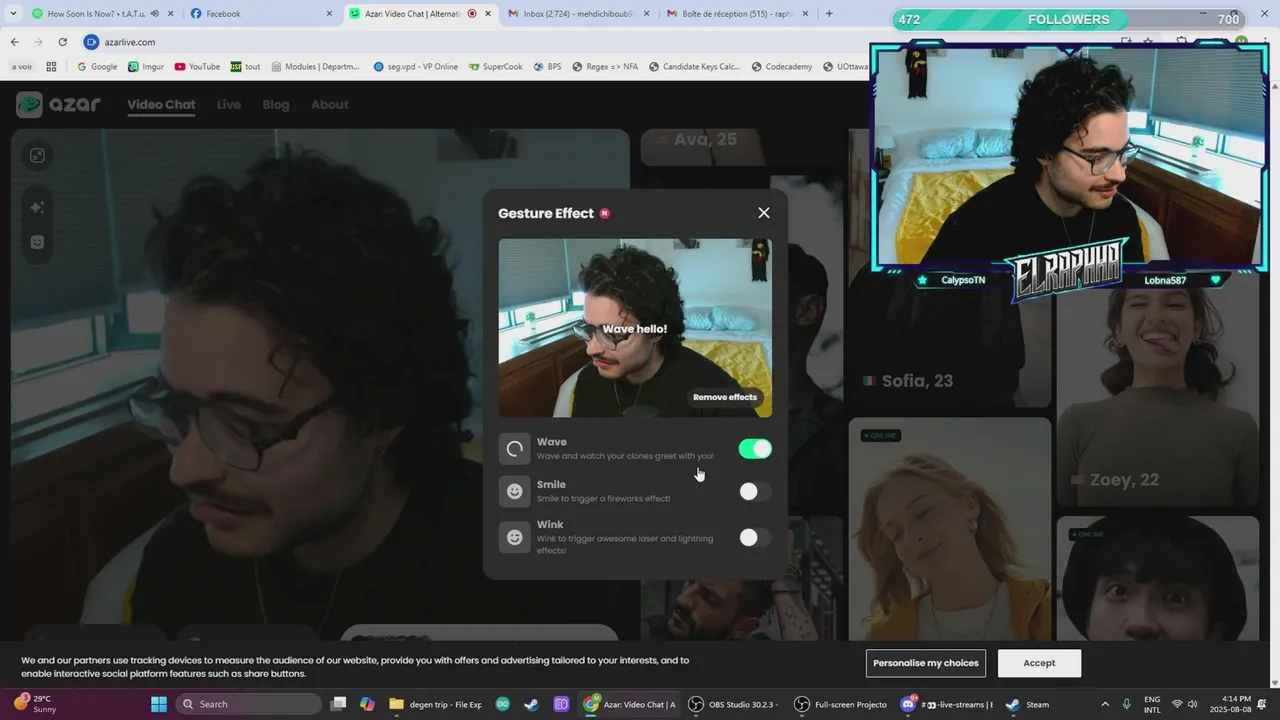This screenshot has height=720, width=1280.
Task: Open the Codecademy bookmark
Action: click(x=781, y=67)
